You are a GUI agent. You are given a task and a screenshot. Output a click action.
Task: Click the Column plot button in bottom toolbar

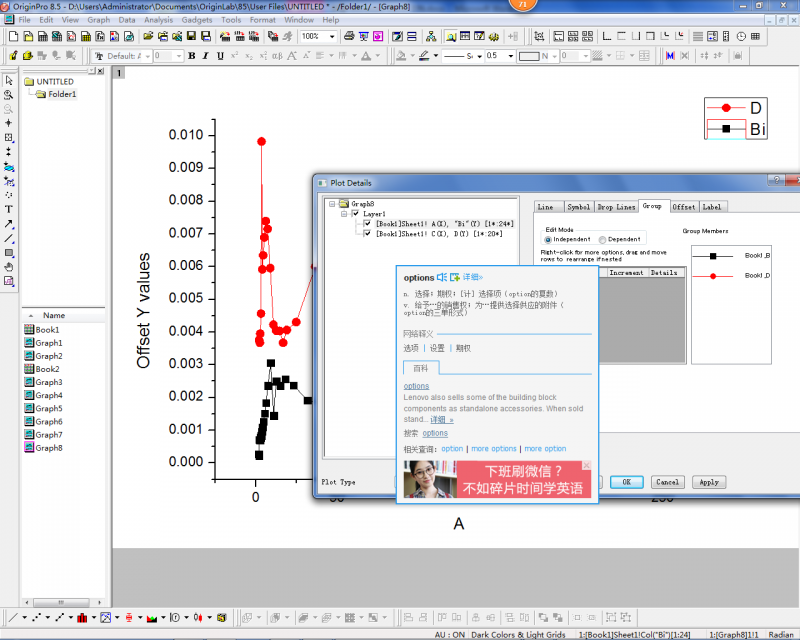[82, 618]
